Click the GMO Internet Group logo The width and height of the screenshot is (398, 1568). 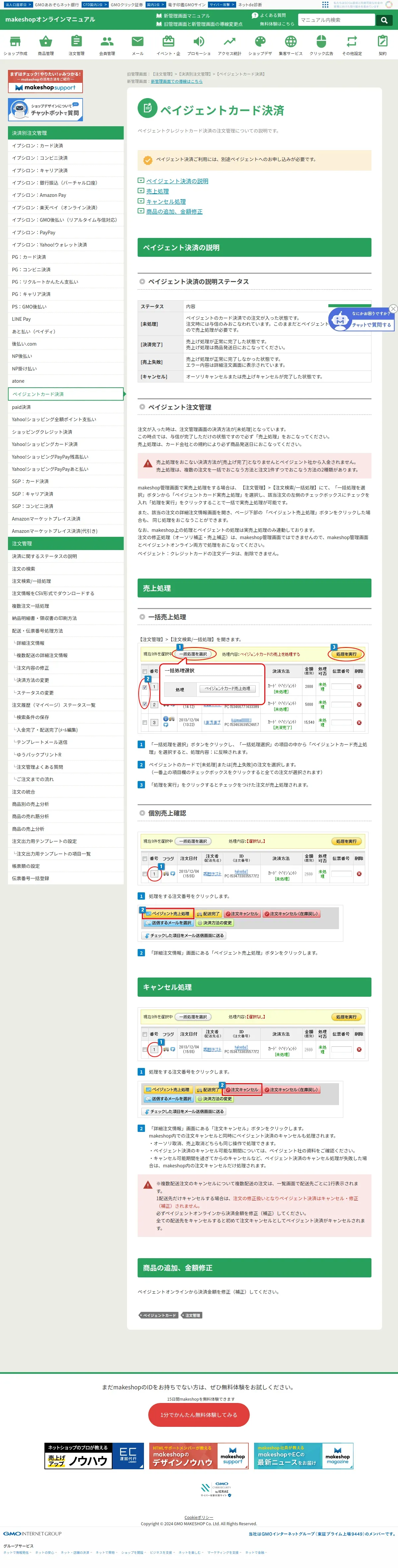click(x=32, y=1533)
